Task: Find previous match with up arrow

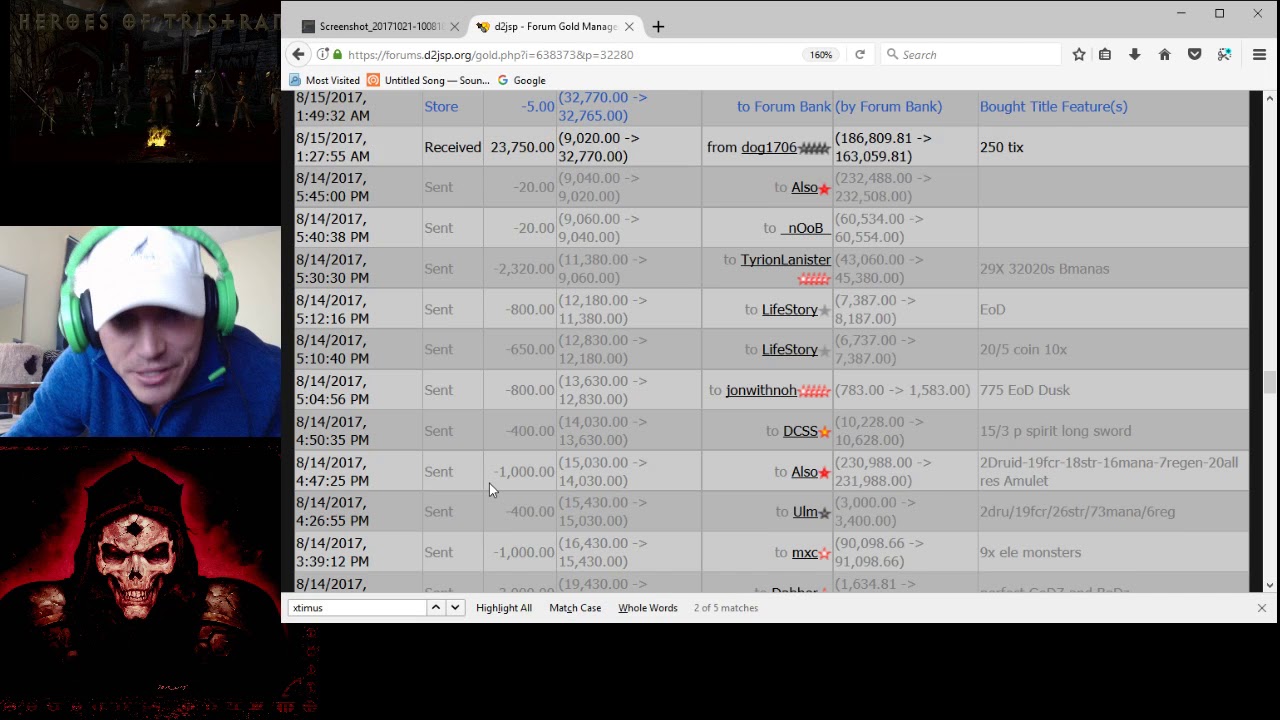Action: pos(436,608)
